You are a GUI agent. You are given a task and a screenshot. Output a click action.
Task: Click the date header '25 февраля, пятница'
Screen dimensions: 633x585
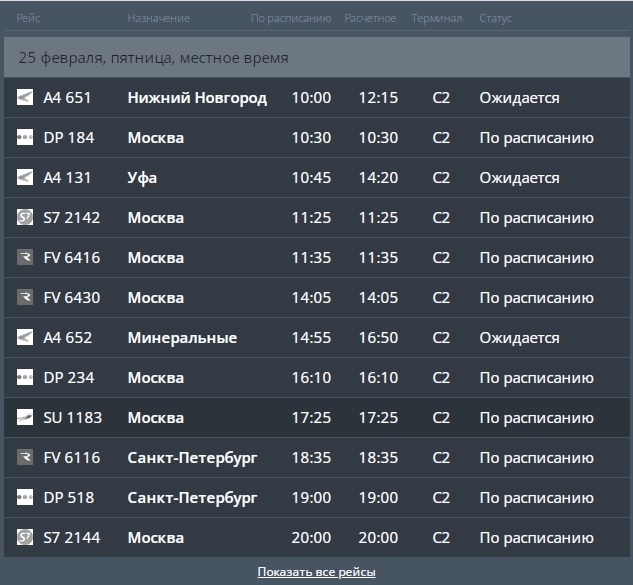[x=153, y=58]
